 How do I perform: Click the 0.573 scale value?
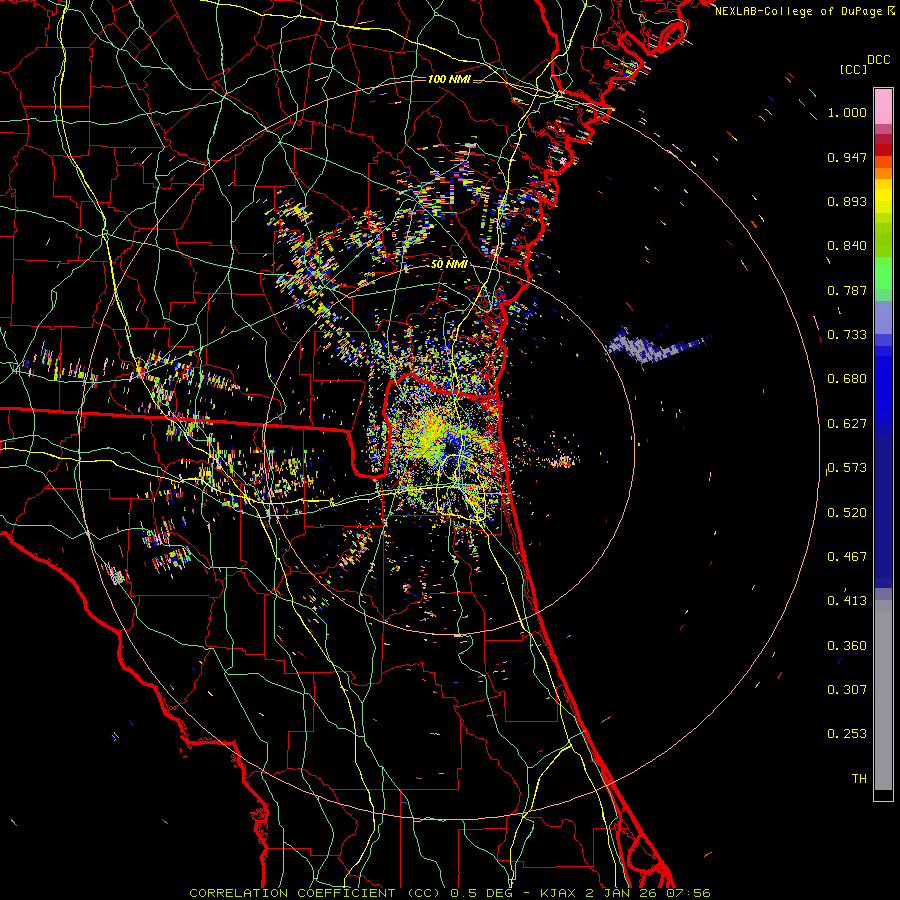pos(847,468)
